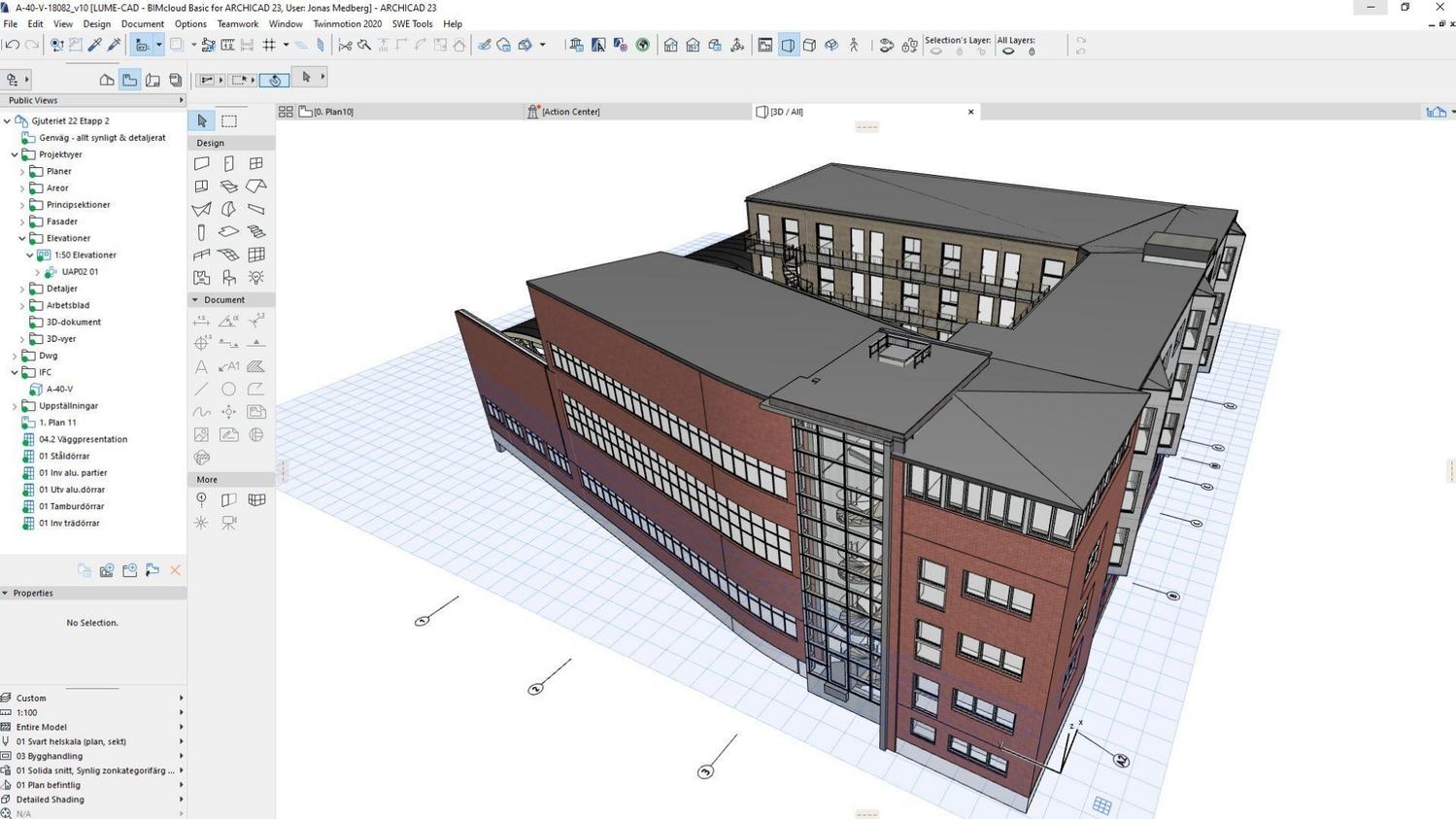
Task: Open the Detailed Shading dropdown
Action: tap(92, 800)
